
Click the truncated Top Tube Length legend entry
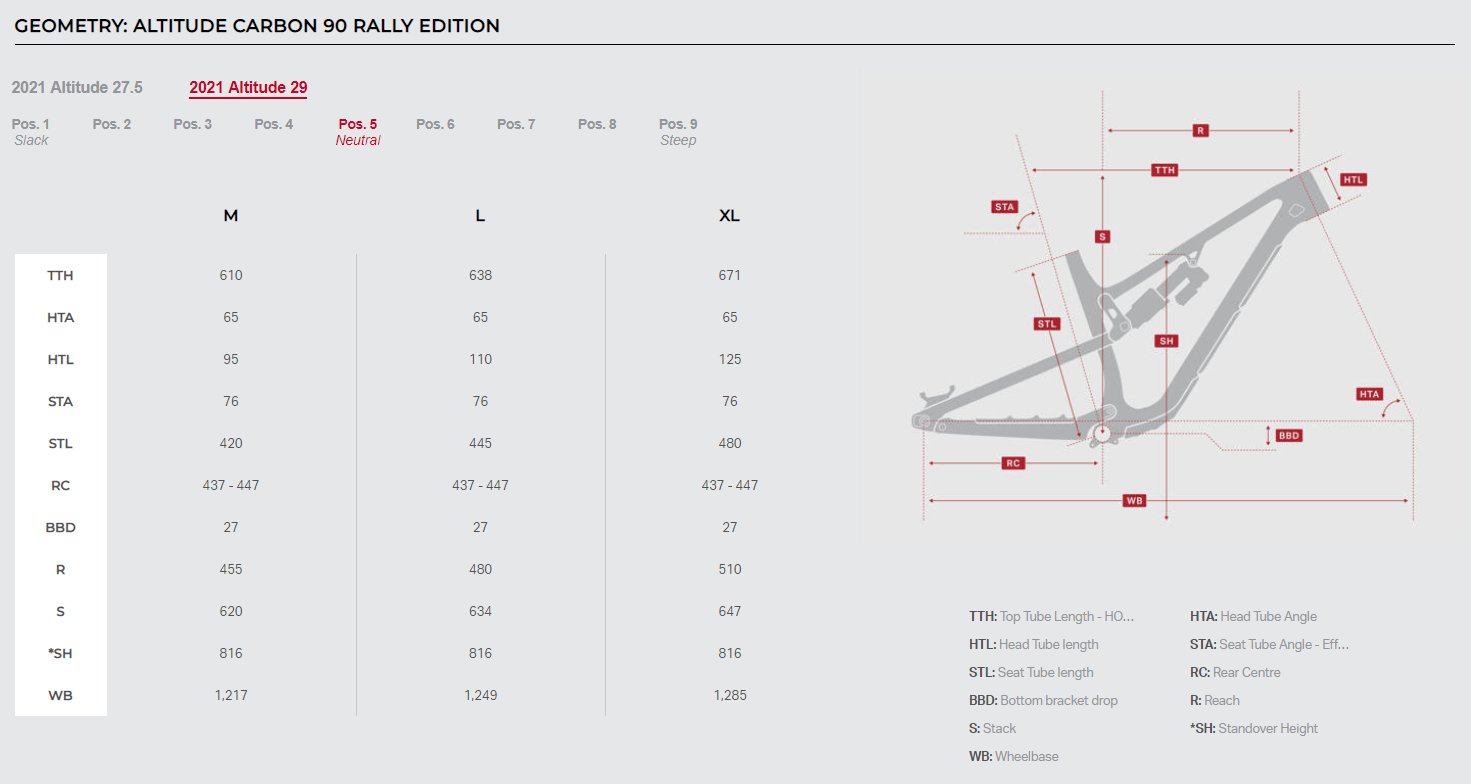pyautogui.click(x=1052, y=617)
